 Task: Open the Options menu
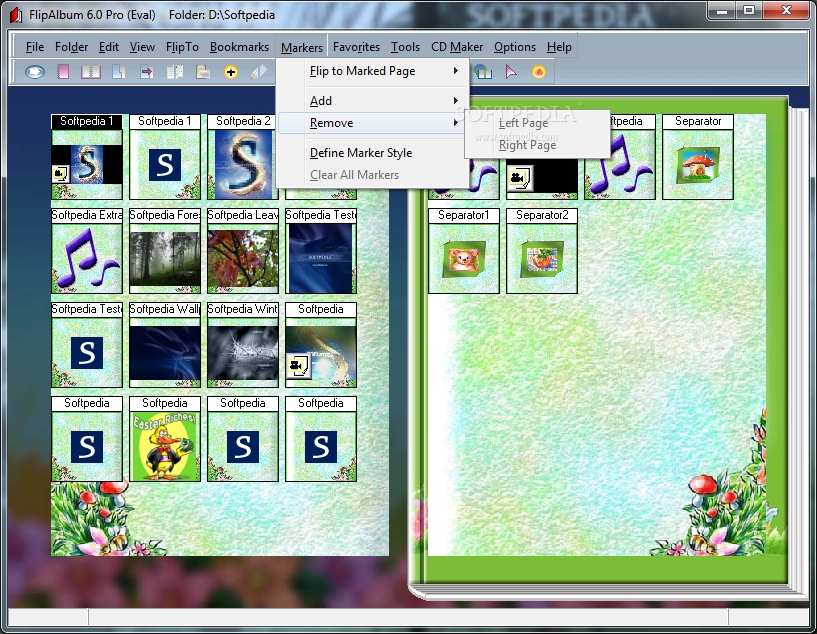[x=515, y=47]
